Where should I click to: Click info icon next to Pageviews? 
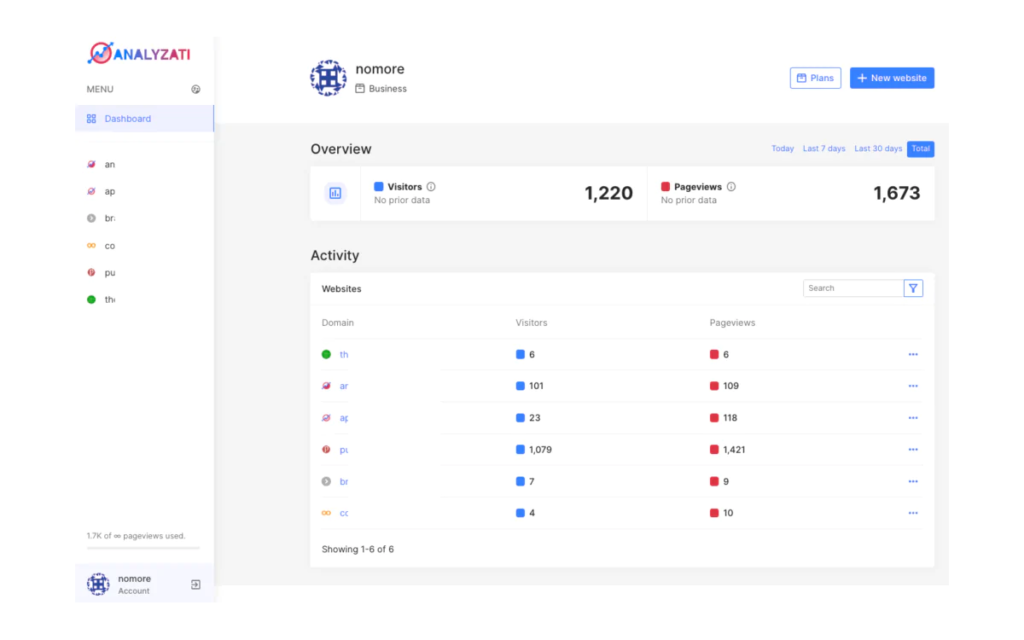tap(731, 187)
